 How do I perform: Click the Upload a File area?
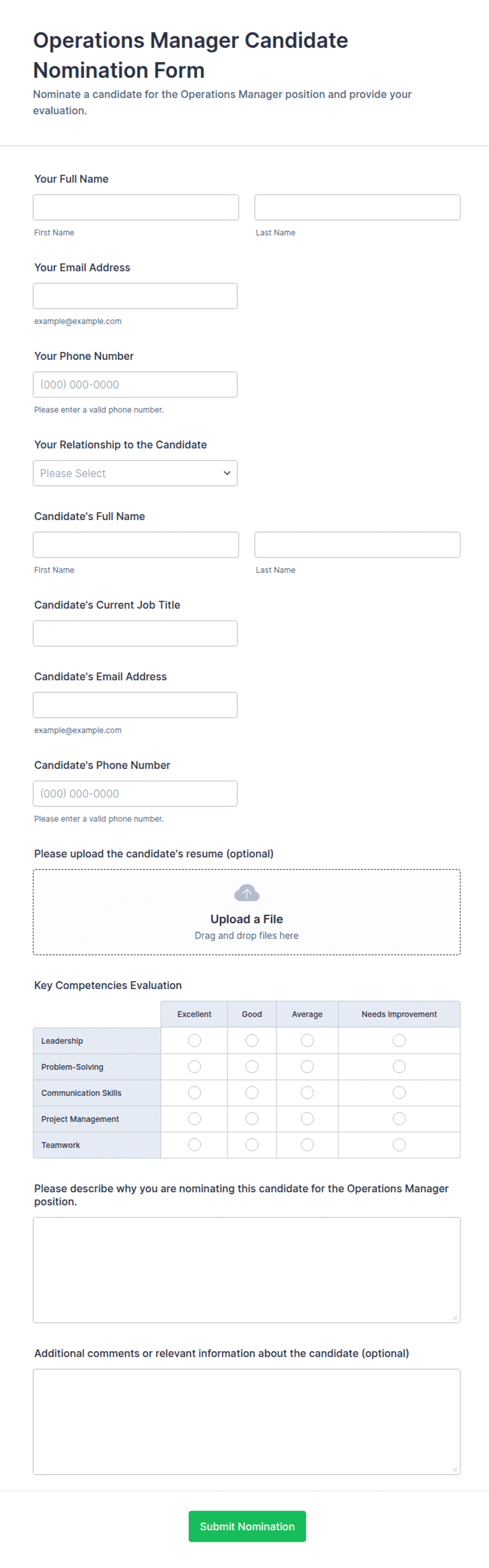click(x=247, y=912)
